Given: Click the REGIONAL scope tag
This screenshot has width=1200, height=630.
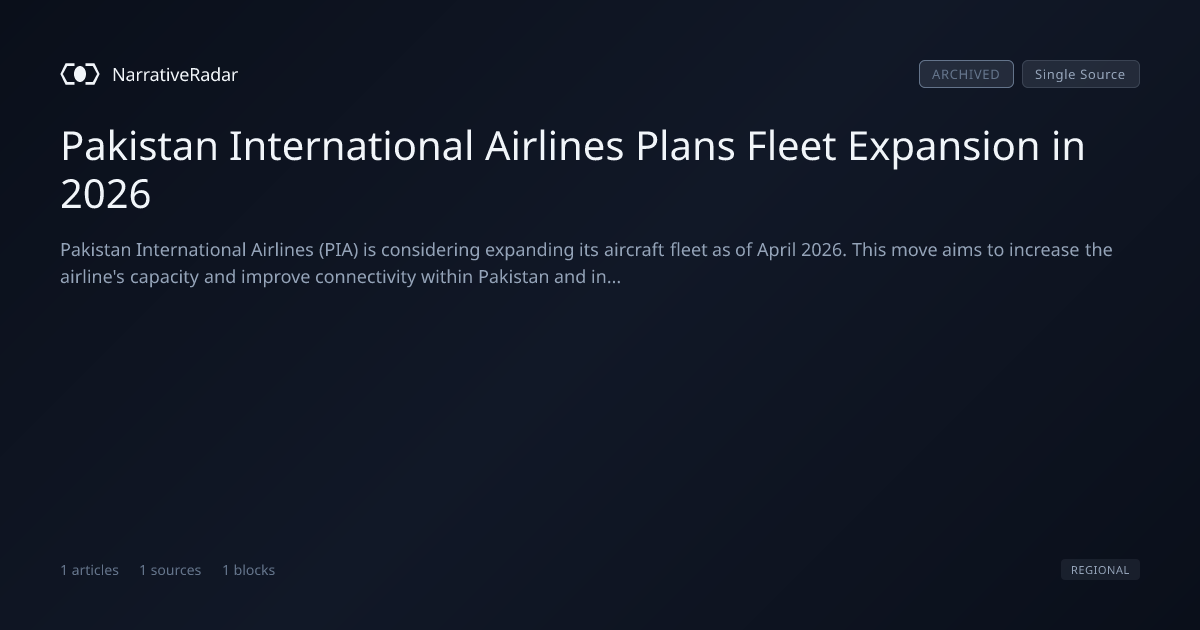Looking at the screenshot, I should coord(1100,570).
